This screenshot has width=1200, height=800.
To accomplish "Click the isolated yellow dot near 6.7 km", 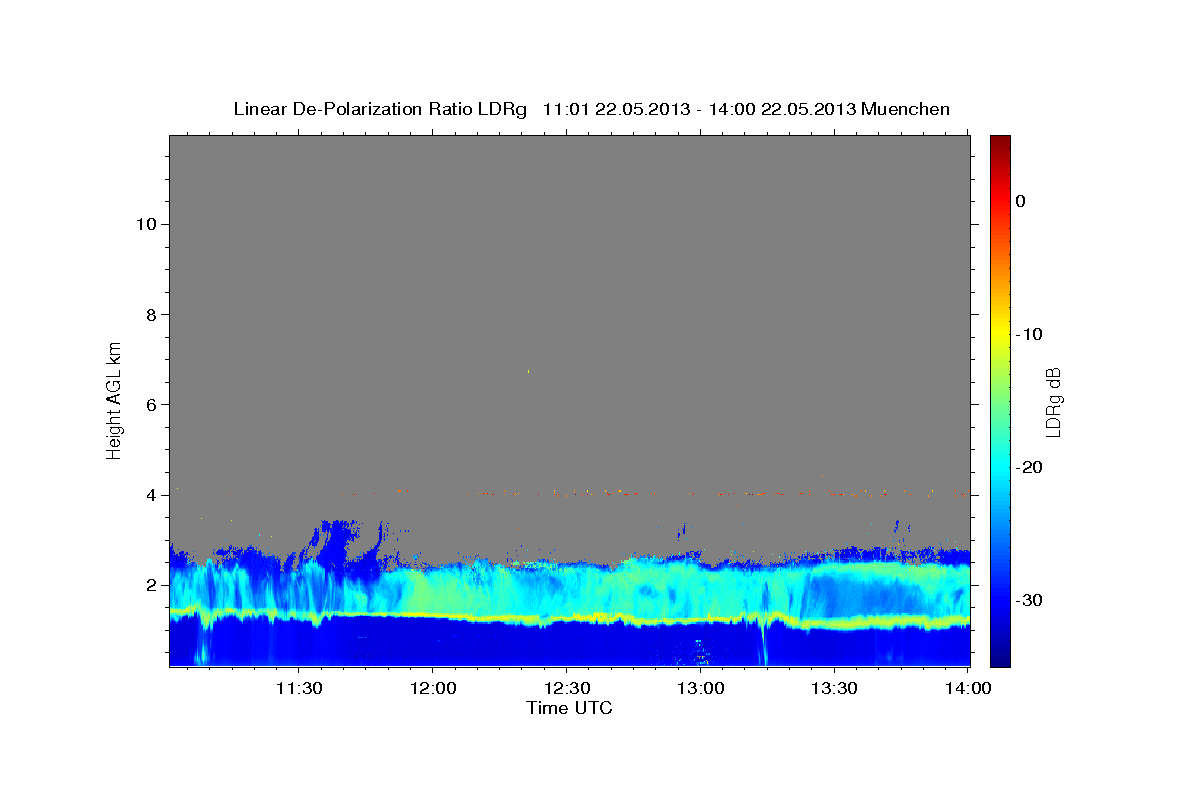I will click(528, 372).
